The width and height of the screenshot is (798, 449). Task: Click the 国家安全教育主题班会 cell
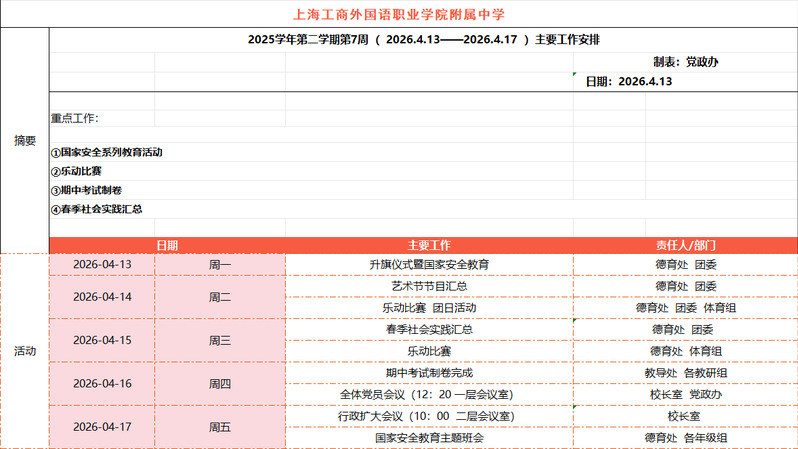(429, 437)
